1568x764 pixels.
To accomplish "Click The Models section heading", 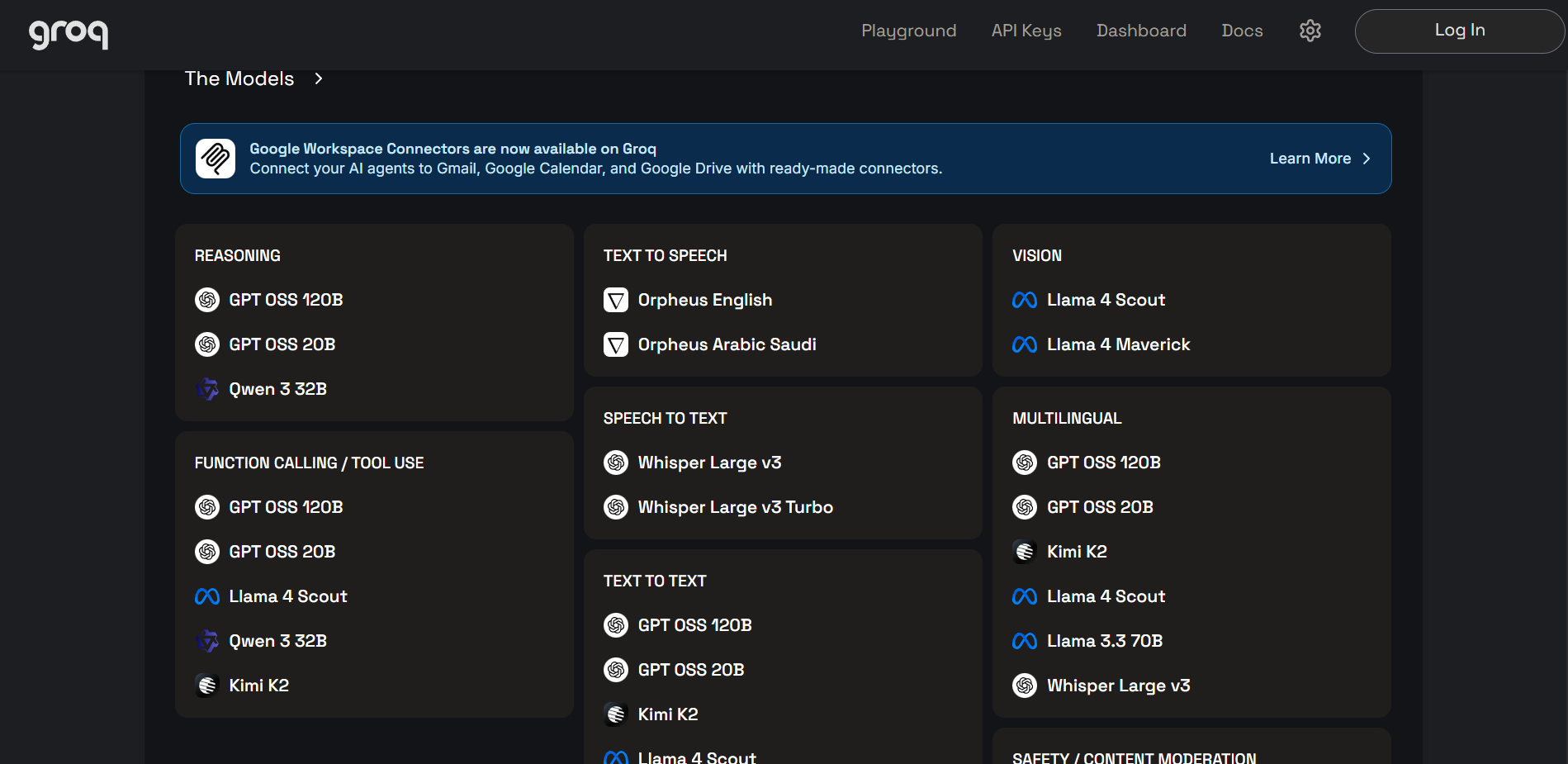I will pos(239,78).
